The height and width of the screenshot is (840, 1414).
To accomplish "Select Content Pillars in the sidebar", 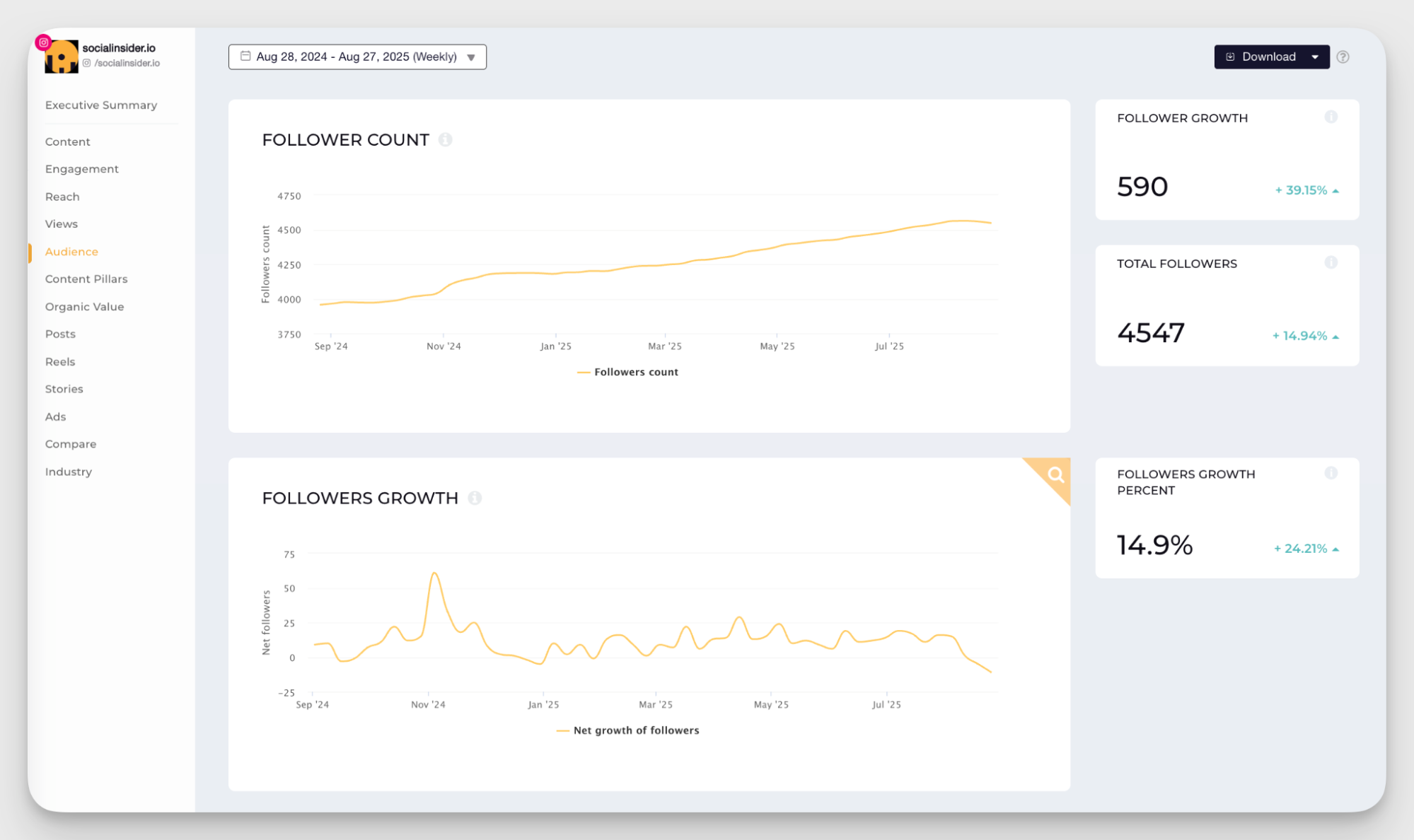I will [x=86, y=279].
